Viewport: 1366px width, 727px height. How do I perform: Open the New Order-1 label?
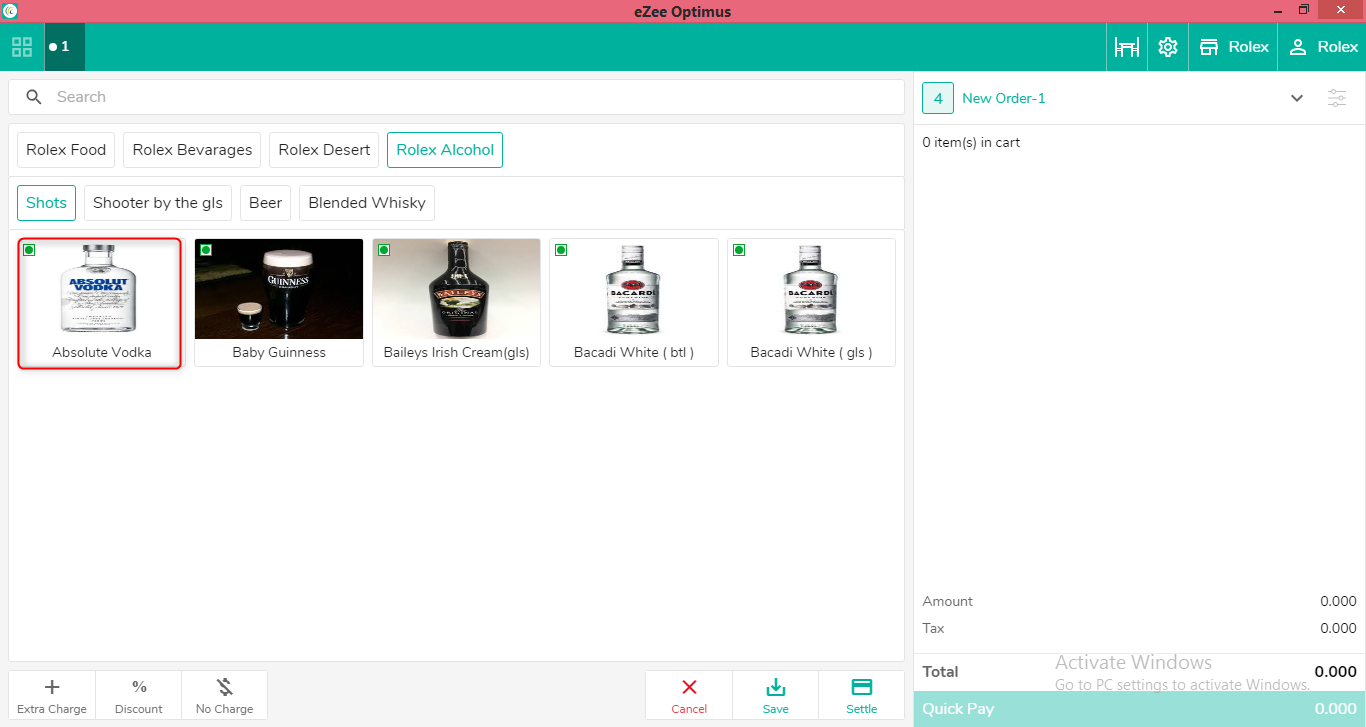(1004, 98)
